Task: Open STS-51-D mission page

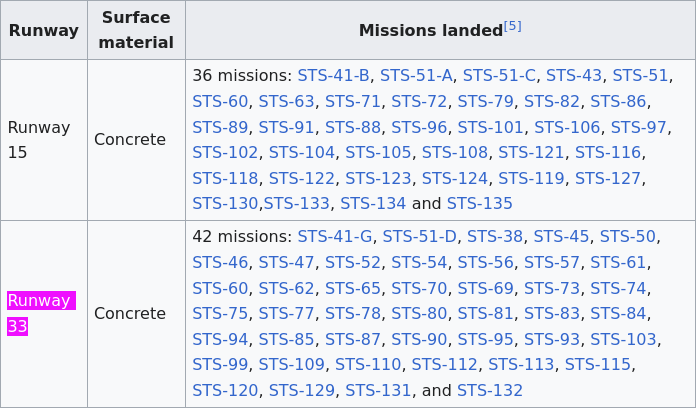Action: [x=419, y=237]
